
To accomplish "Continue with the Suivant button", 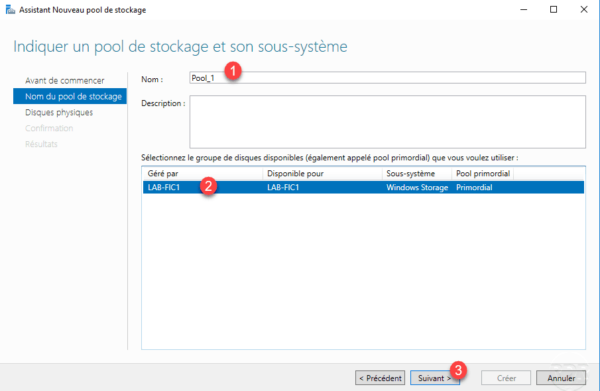I will (435, 378).
